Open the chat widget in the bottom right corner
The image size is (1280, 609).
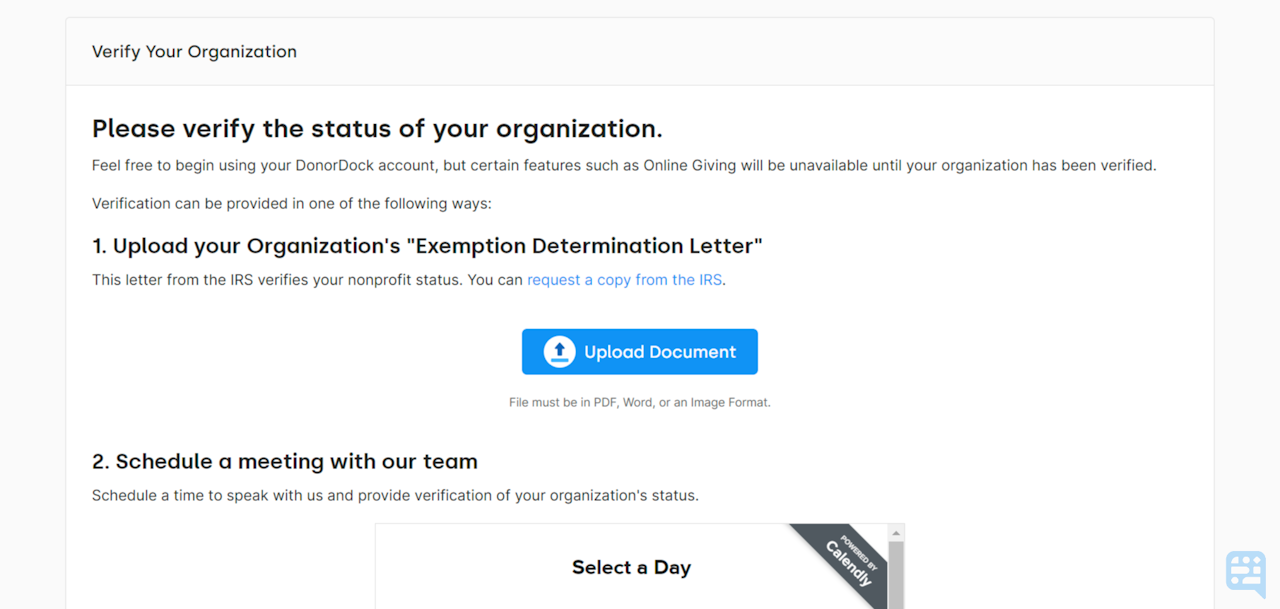[x=1245, y=571]
